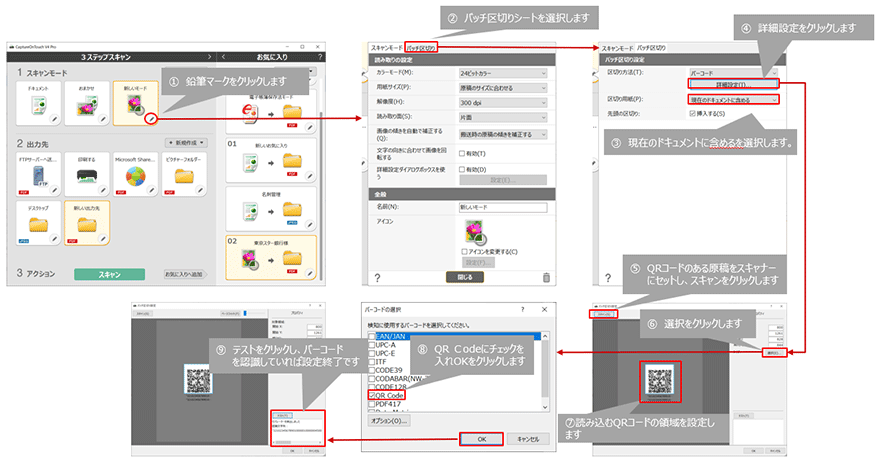Open the カラーモード 24ビットカラー dropdown
The image size is (880, 460).
(x=500, y=73)
